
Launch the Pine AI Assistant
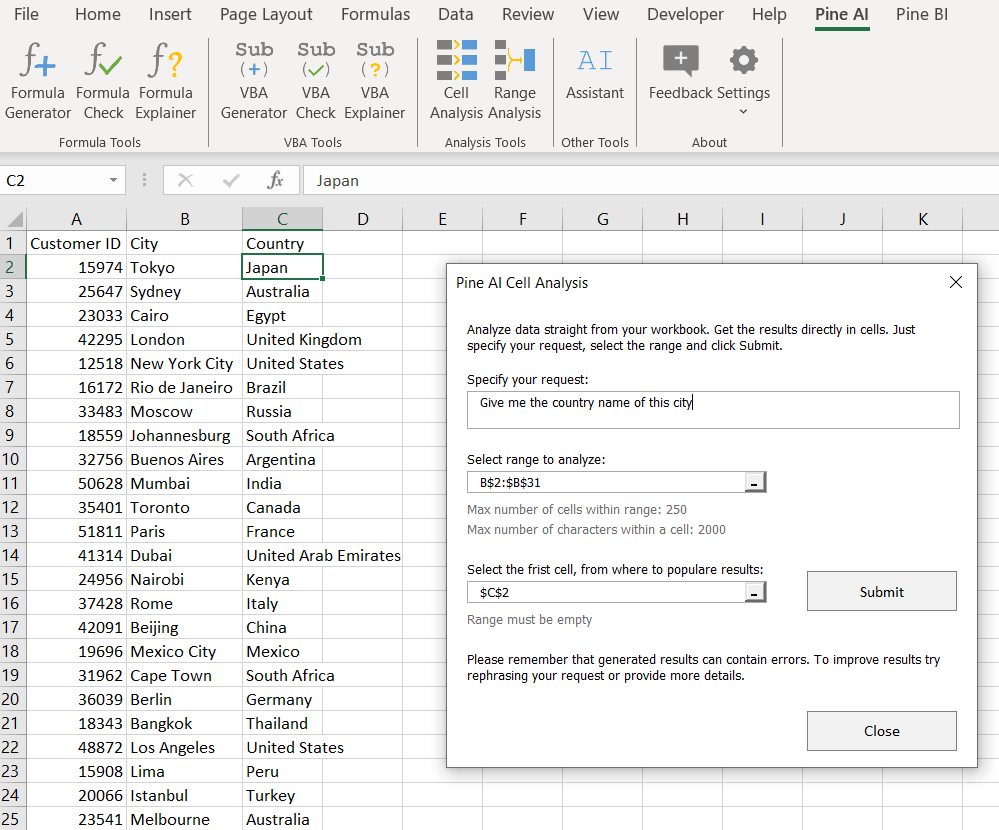(595, 80)
